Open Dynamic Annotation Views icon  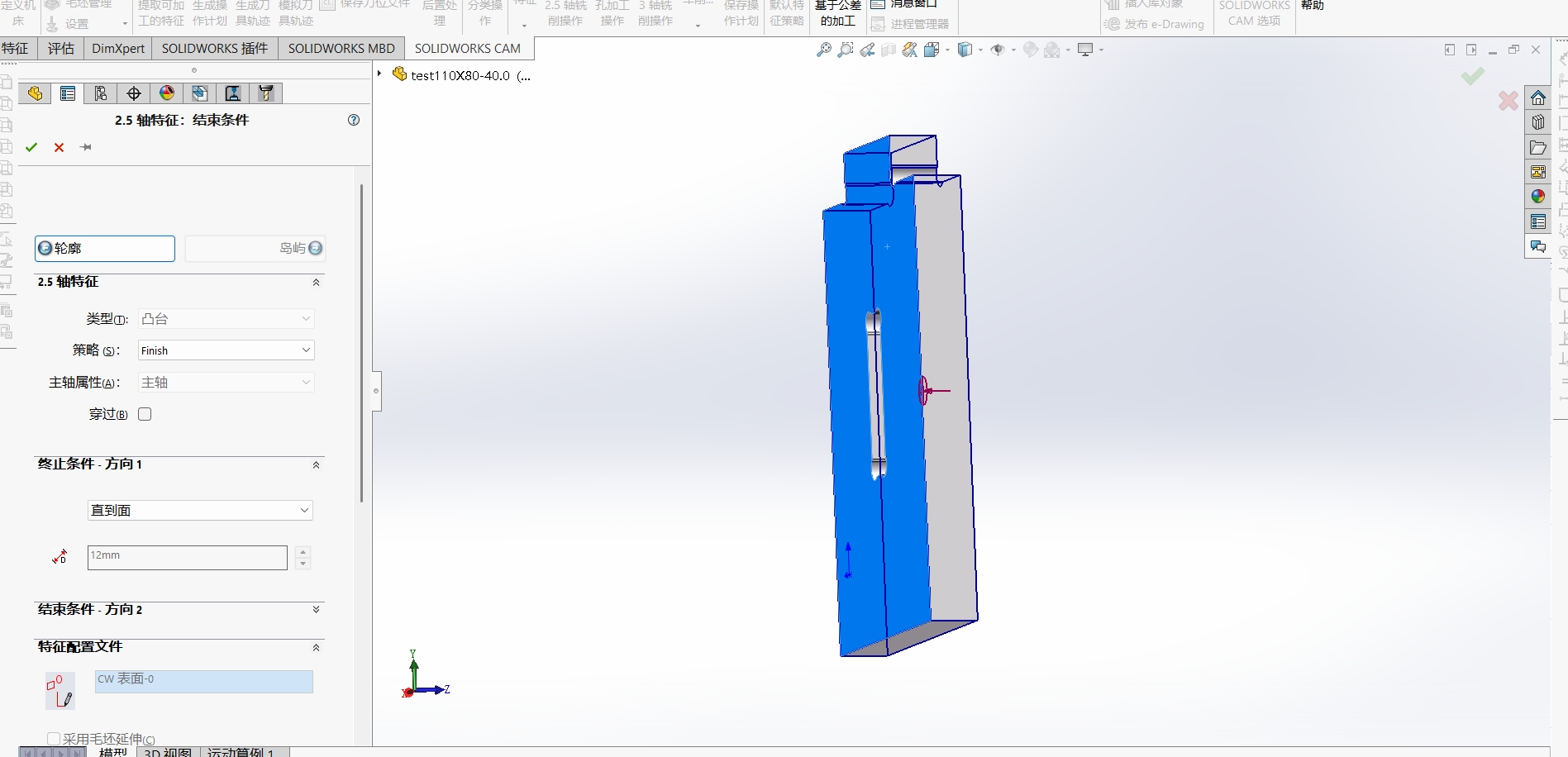(x=910, y=50)
